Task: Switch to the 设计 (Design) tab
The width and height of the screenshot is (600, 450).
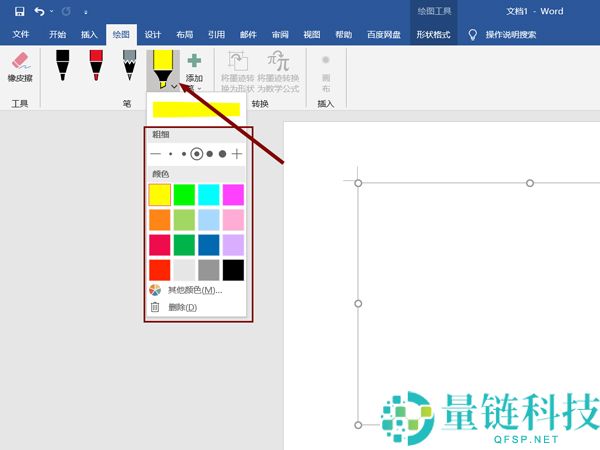Action: (152, 34)
